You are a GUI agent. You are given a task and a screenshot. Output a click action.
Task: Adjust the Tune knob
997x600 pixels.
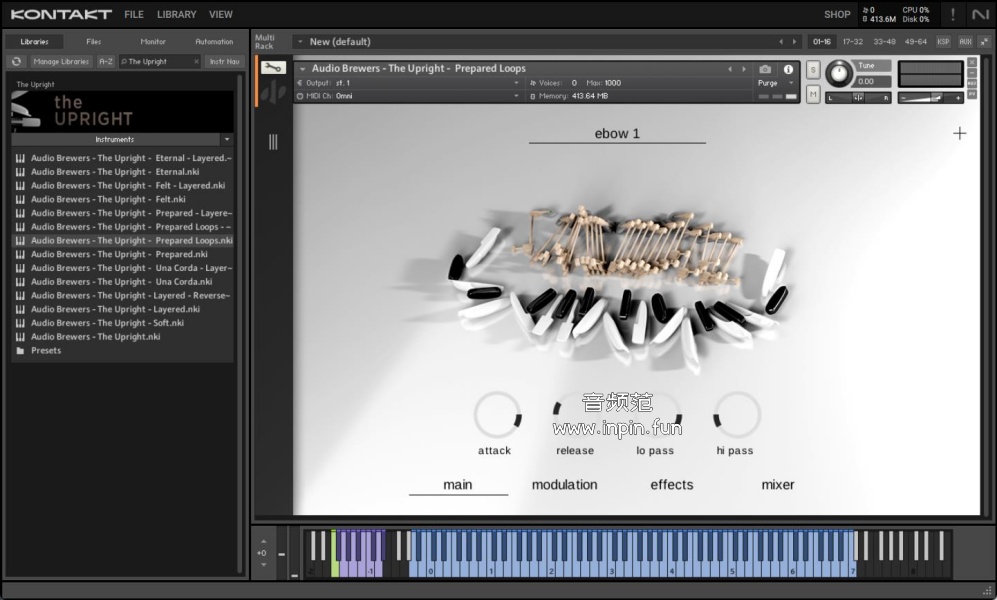coord(838,72)
